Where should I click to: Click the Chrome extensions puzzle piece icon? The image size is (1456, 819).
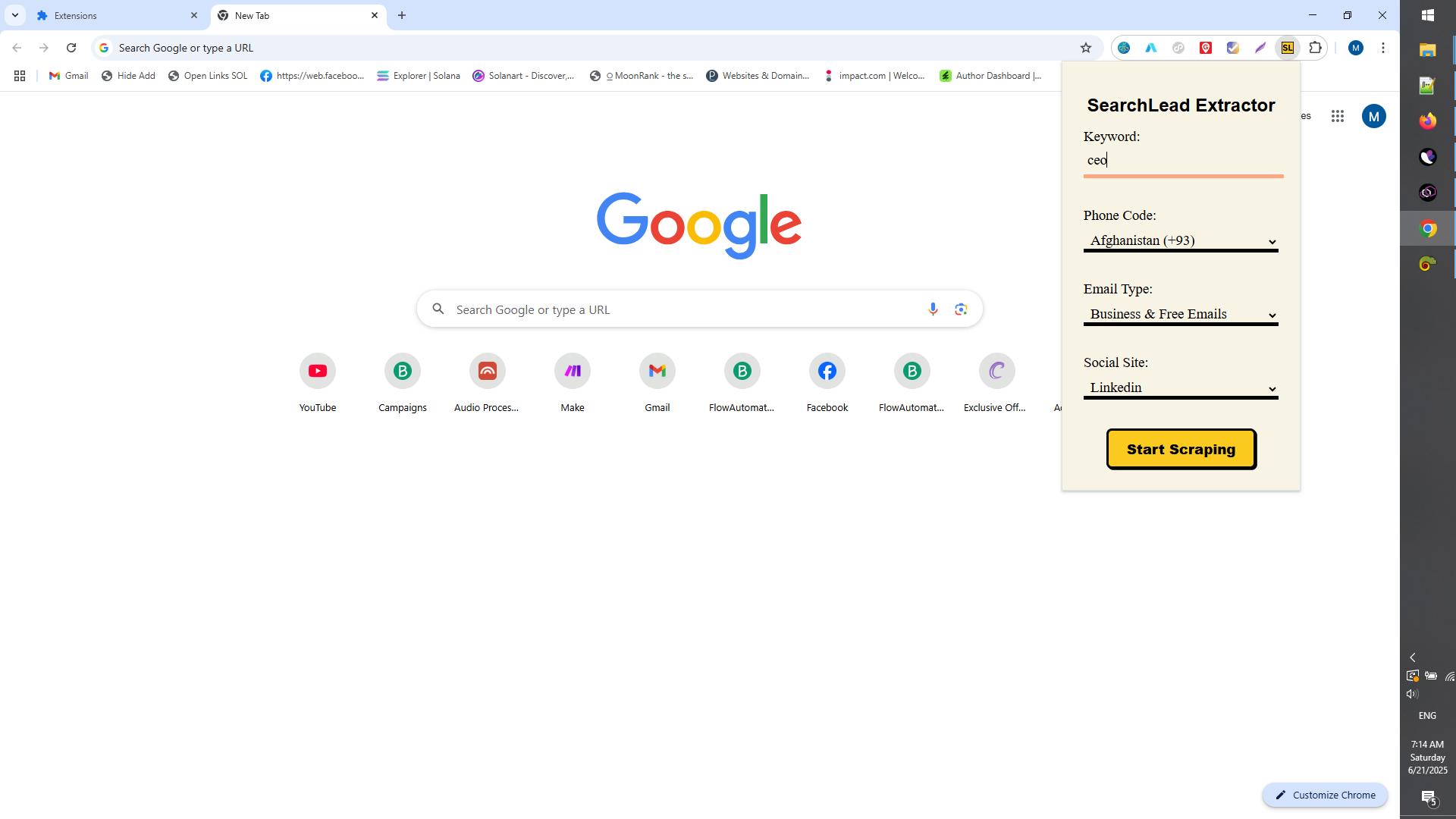(1315, 47)
